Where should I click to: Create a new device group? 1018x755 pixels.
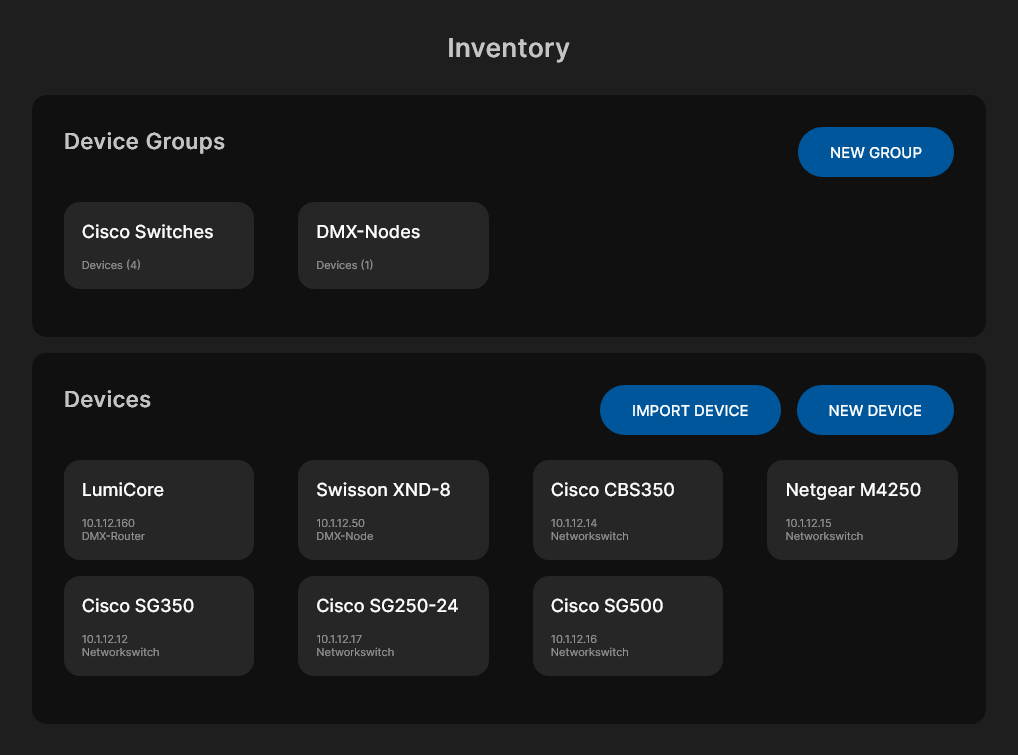tap(875, 152)
